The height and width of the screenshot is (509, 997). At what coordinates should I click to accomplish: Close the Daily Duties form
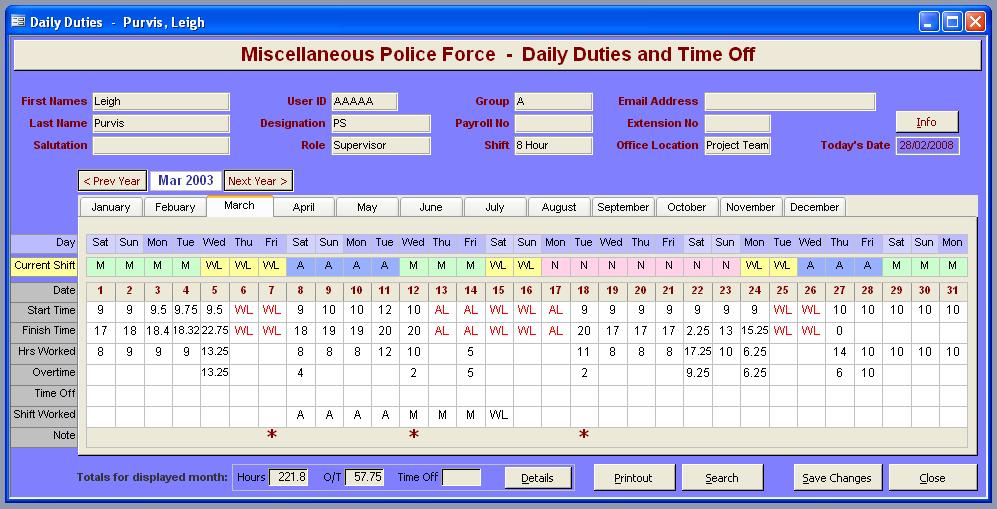pos(932,478)
